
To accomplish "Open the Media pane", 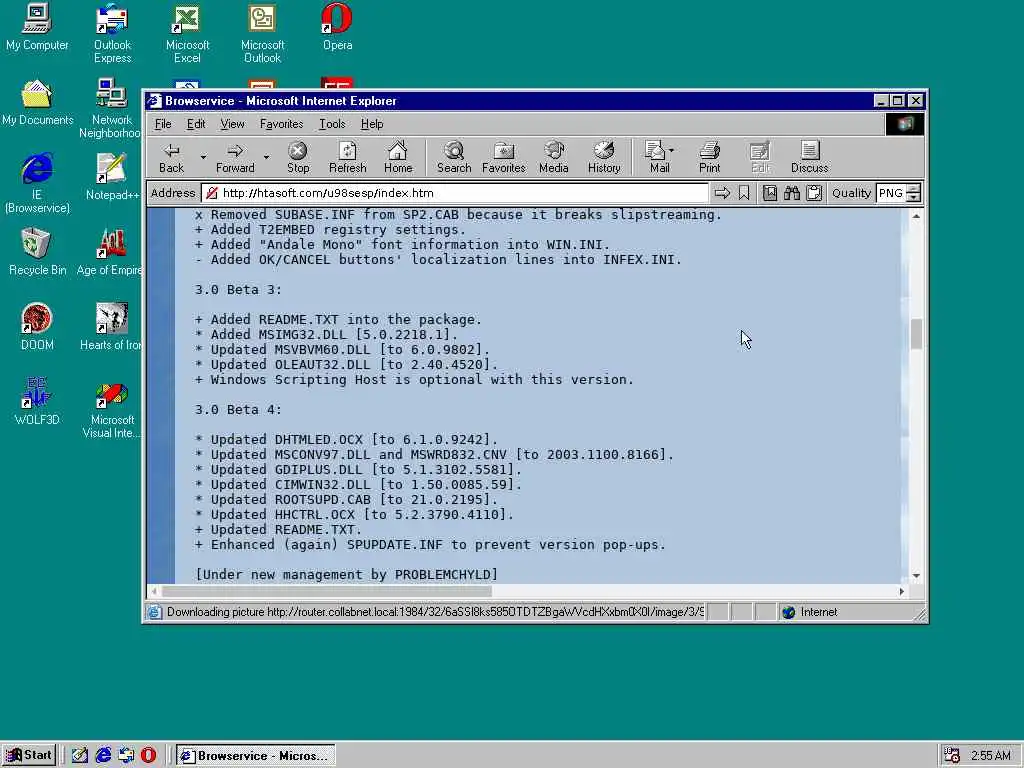I will pos(554,158).
